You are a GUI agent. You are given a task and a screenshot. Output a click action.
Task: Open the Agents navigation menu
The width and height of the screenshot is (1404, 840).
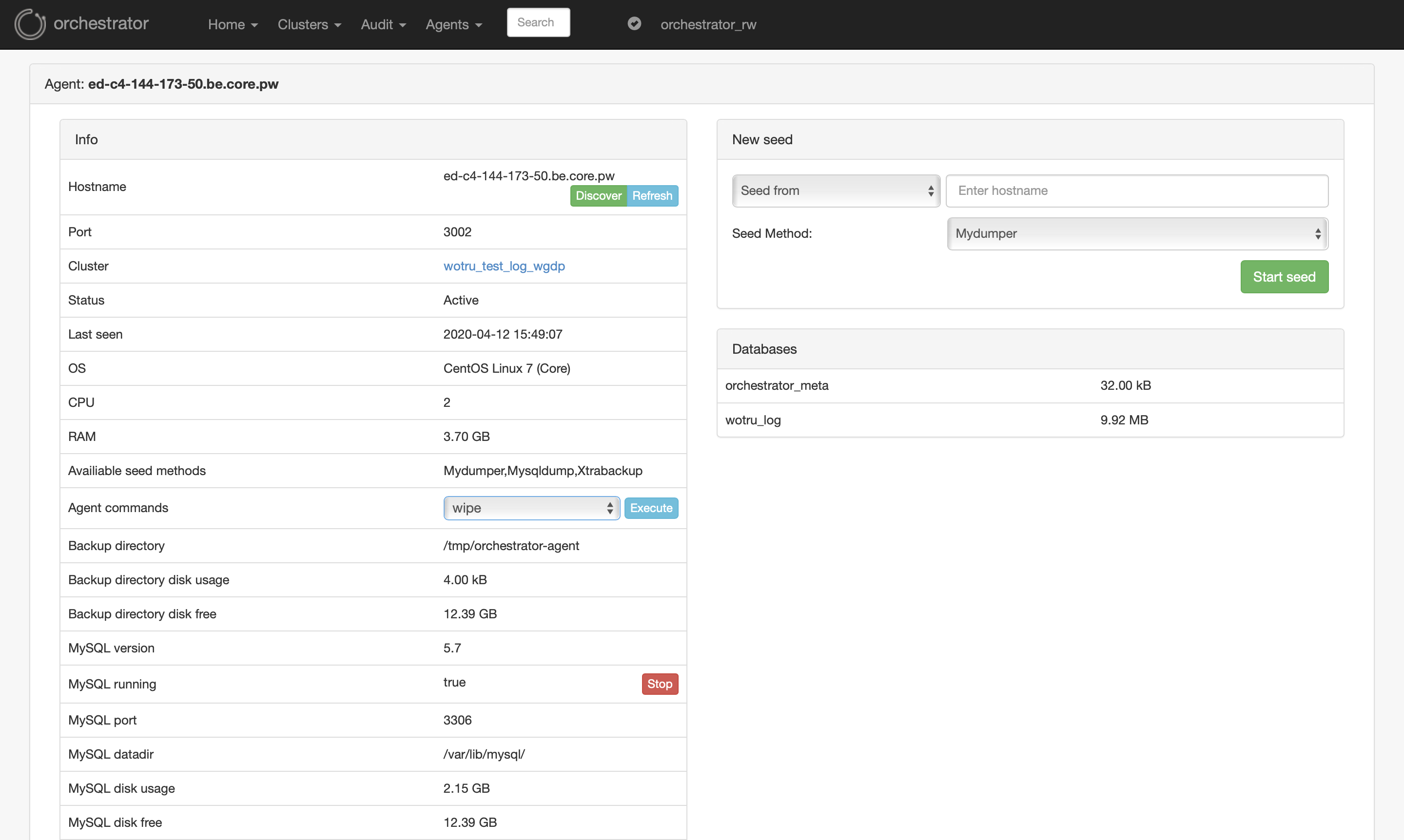(454, 24)
